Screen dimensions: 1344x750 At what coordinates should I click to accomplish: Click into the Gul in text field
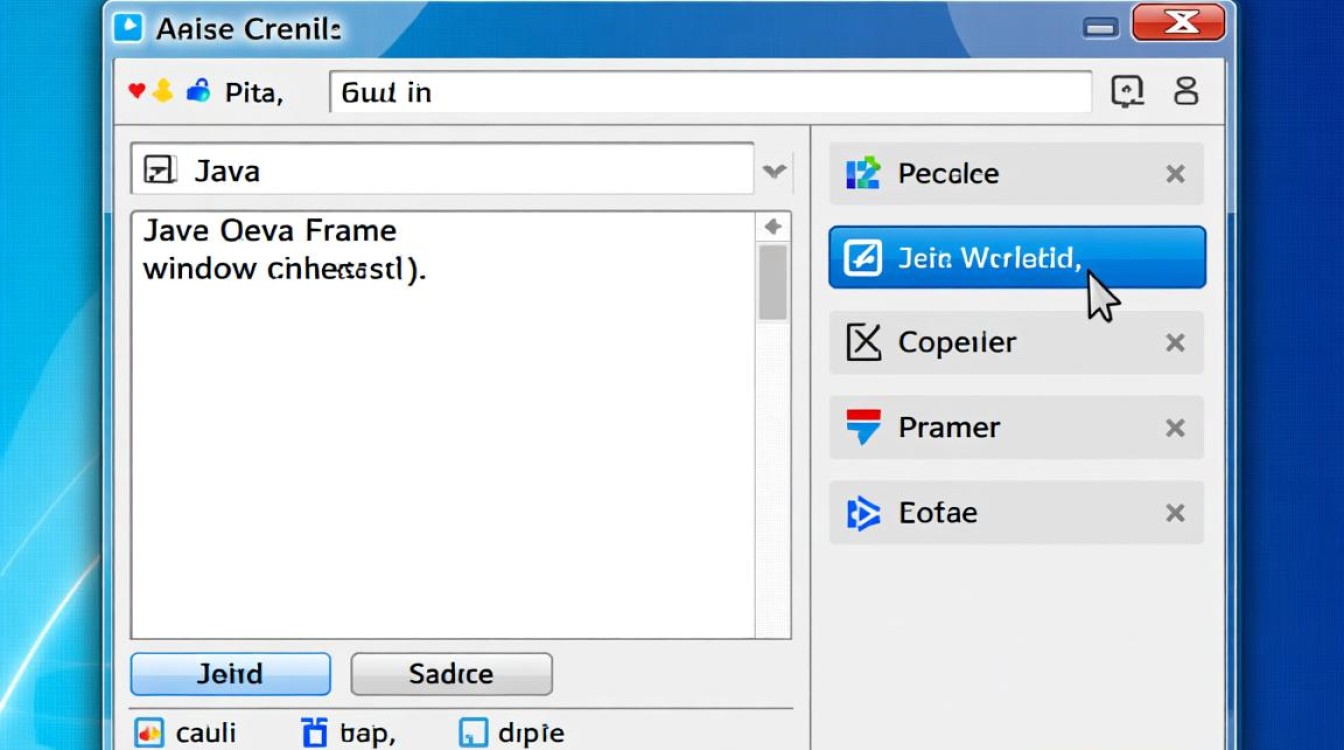(x=710, y=92)
